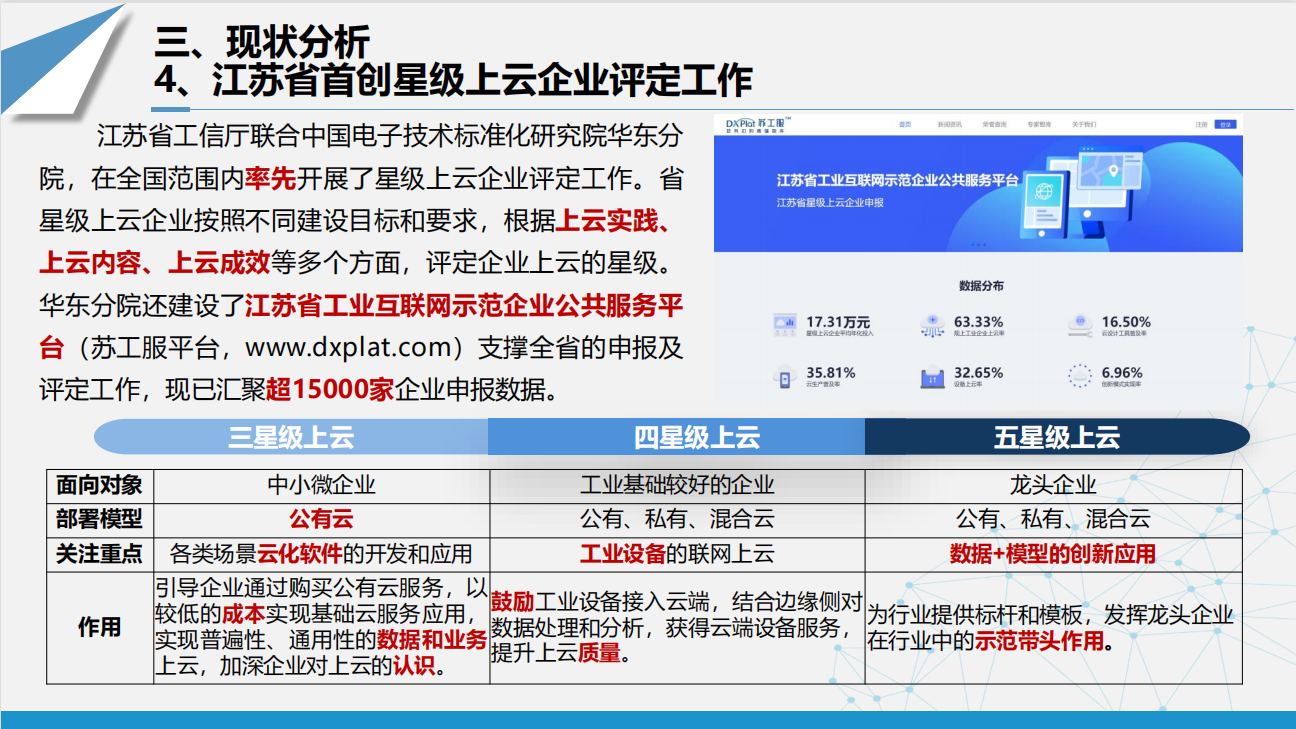The height and width of the screenshot is (729, 1296).
Task: Click the cloud chart icon beside 17.31万元
Action: pyautogui.click(x=783, y=324)
